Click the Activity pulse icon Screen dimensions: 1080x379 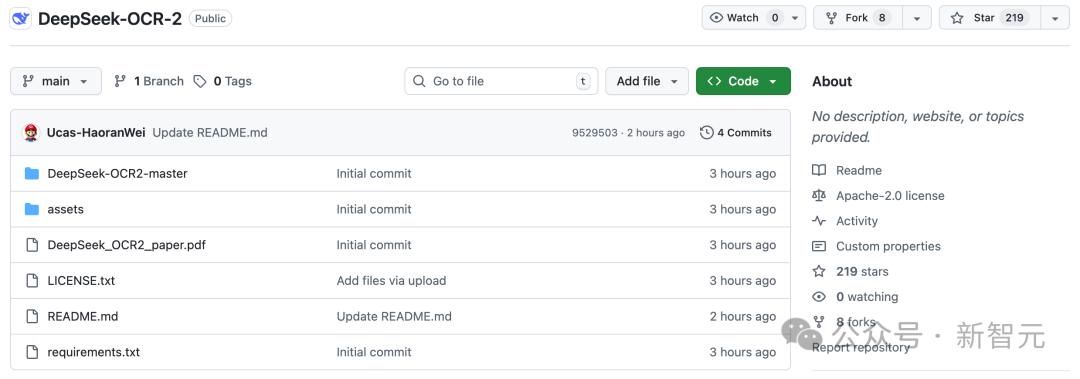click(818, 221)
